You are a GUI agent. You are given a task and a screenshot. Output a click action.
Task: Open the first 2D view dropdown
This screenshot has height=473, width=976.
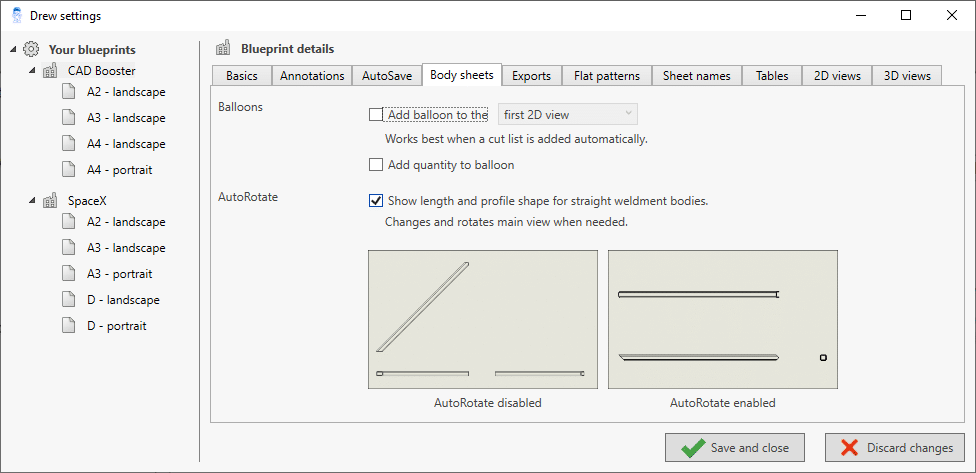pos(568,115)
